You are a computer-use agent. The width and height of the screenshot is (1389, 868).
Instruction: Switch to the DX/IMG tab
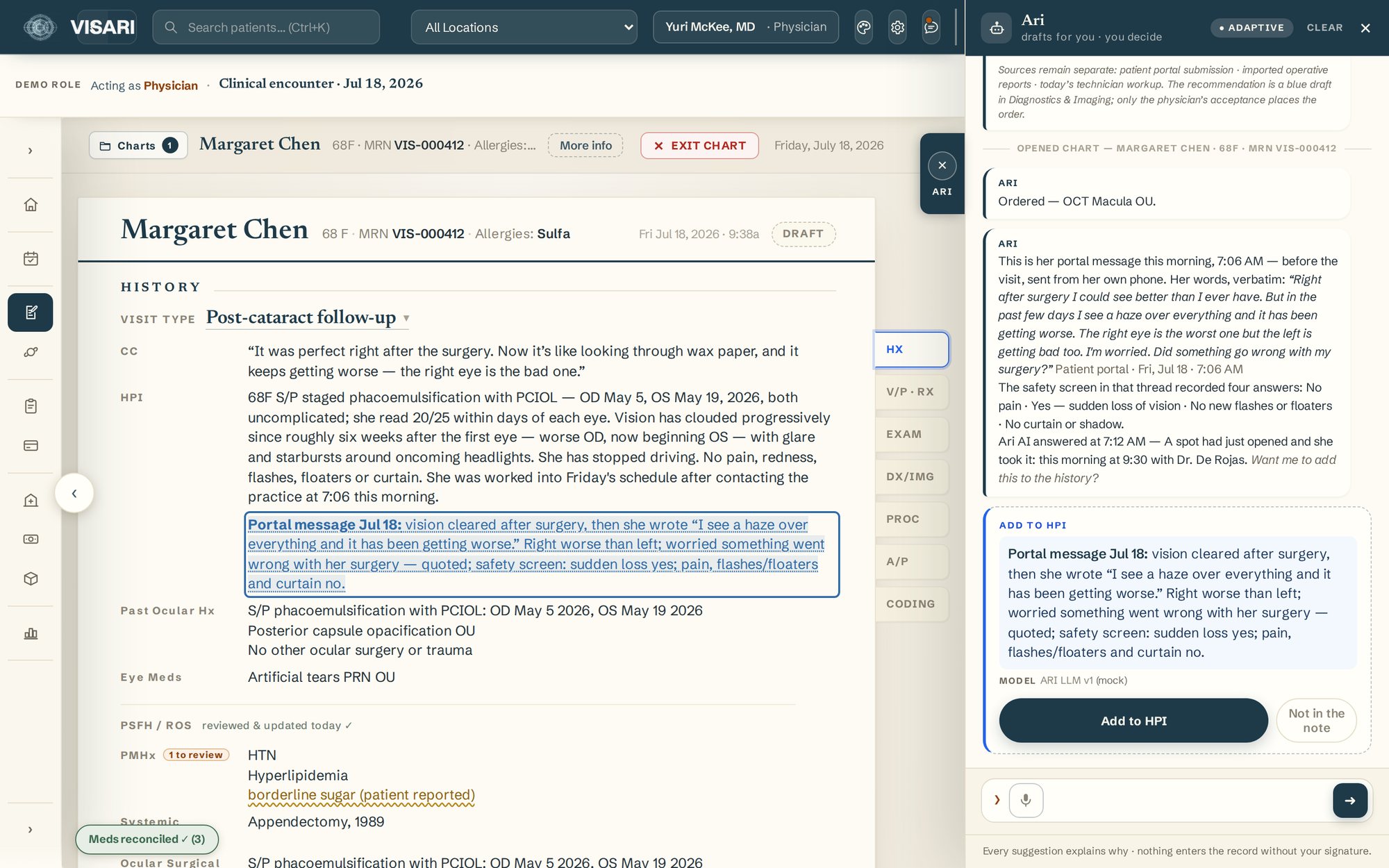pos(911,476)
